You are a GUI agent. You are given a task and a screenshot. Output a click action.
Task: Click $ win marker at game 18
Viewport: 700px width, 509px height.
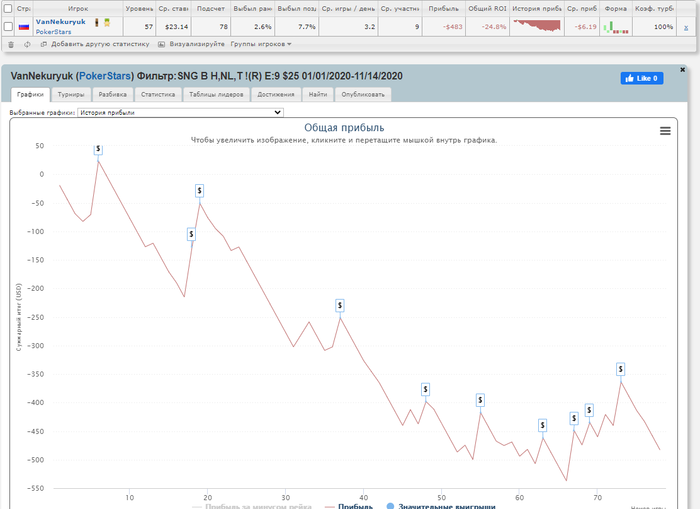[x=192, y=234]
